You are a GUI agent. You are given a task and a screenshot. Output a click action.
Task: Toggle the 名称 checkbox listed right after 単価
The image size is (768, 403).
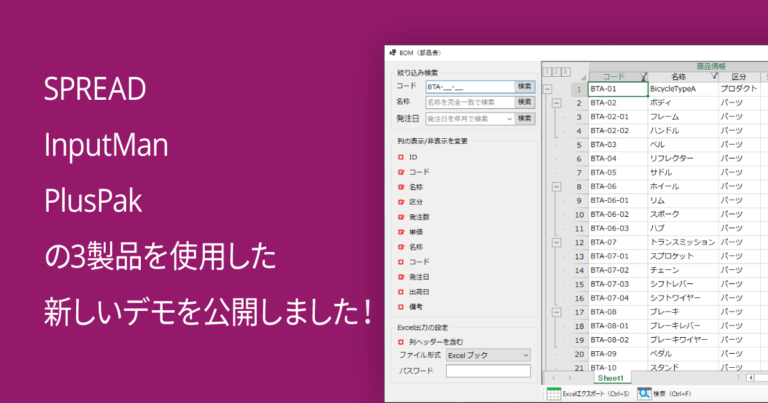(x=401, y=247)
